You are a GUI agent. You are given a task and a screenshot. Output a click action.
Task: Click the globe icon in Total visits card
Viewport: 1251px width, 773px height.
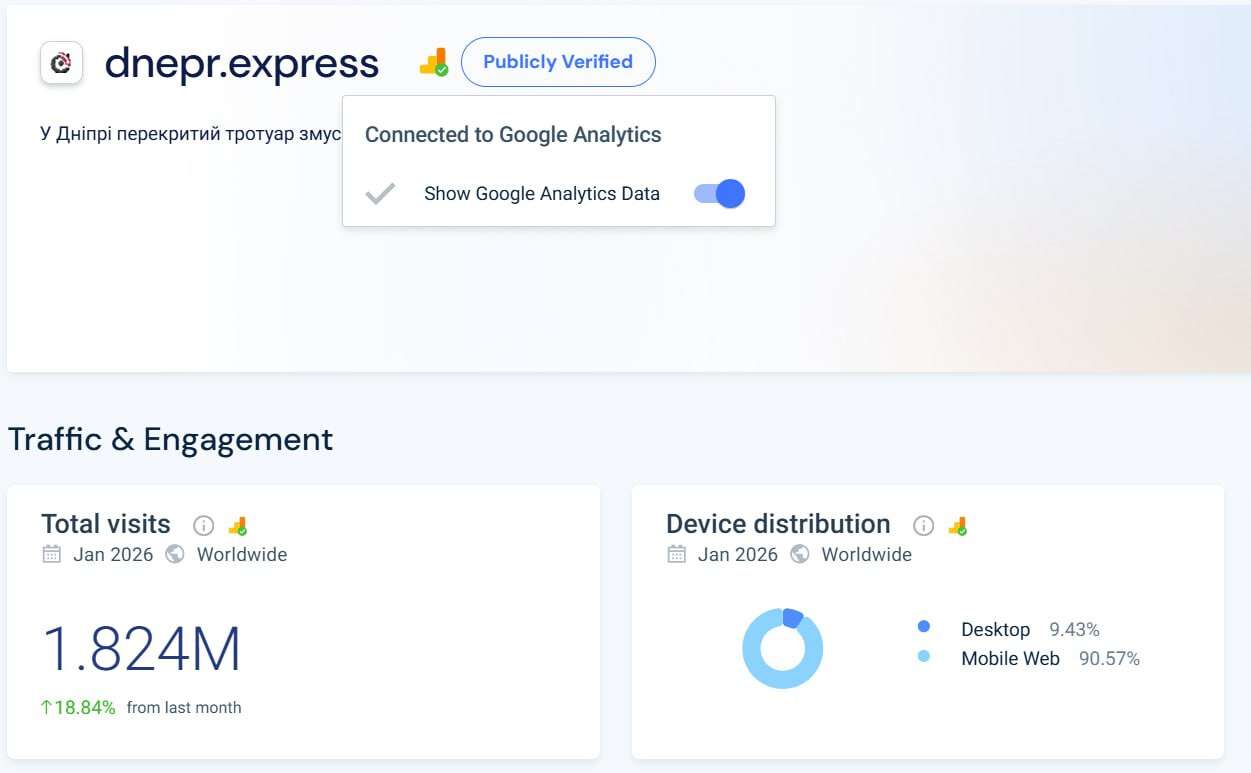point(175,554)
